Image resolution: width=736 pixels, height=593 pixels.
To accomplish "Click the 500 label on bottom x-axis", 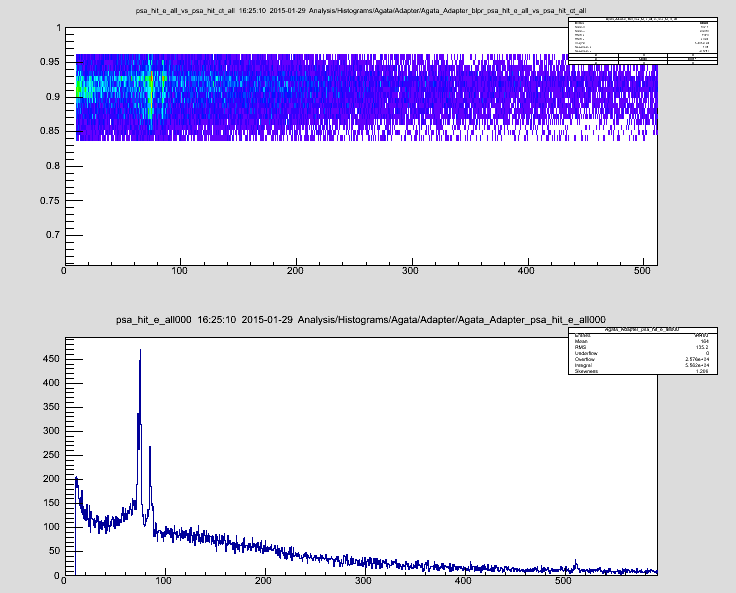I will [x=562, y=582].
